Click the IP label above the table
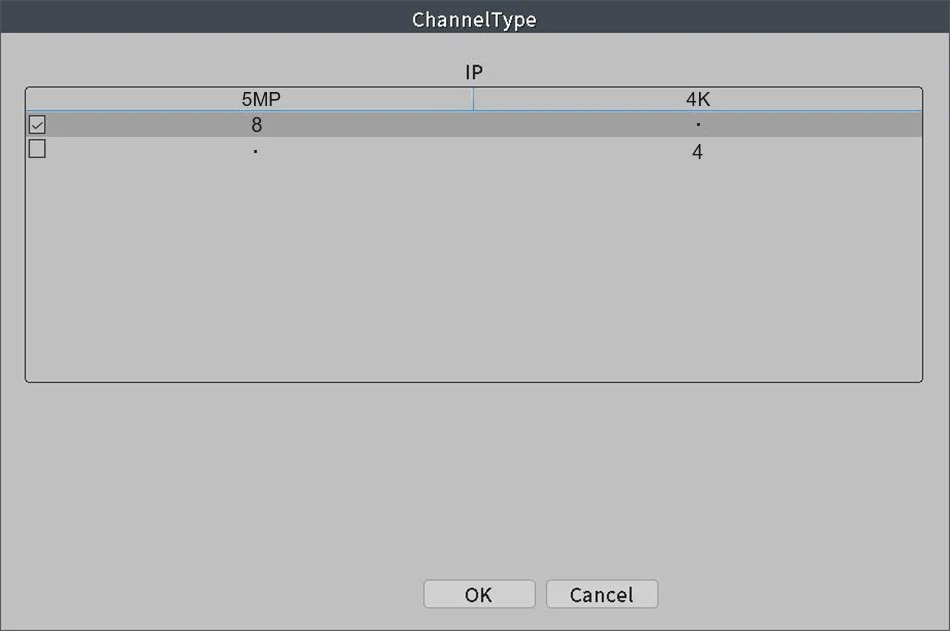 474,73
